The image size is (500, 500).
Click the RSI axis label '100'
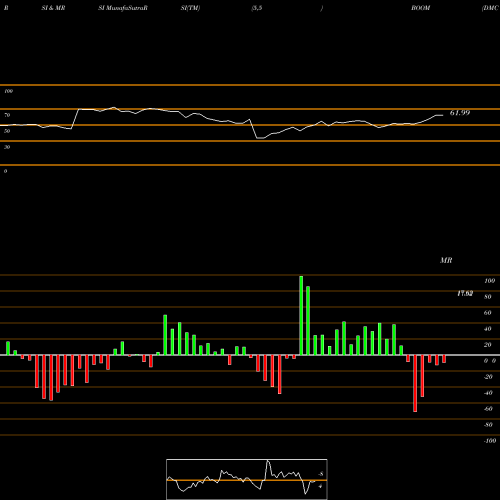tap(8, 91)
